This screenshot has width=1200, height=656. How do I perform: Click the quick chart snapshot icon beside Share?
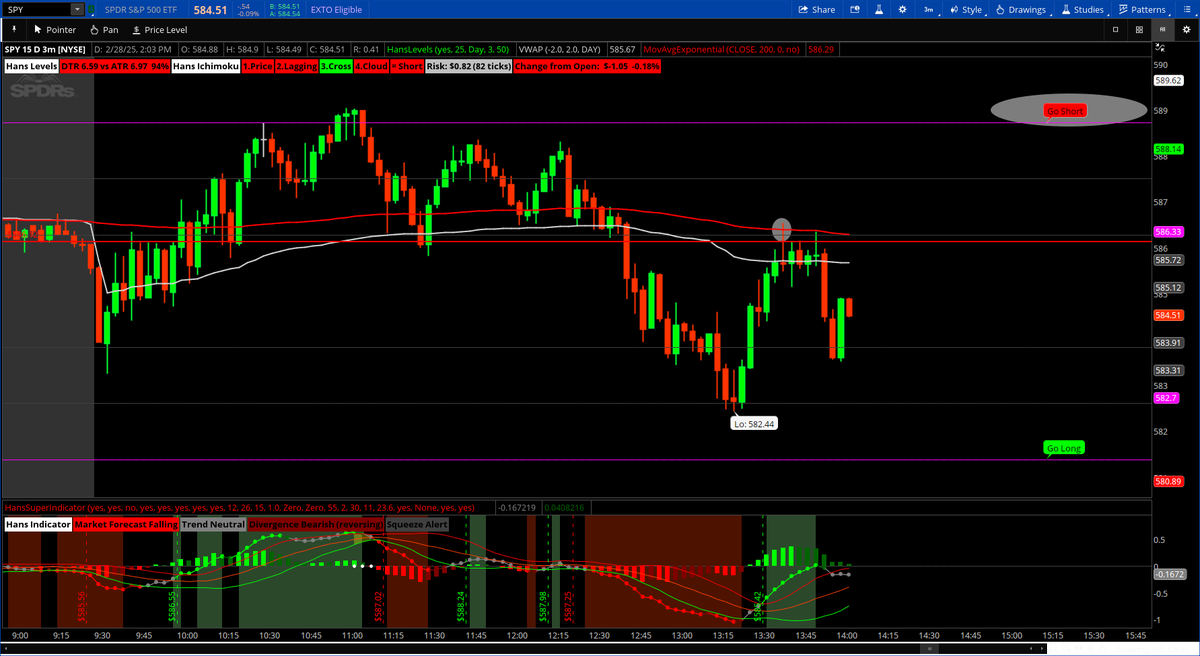[x=854, y=9]
